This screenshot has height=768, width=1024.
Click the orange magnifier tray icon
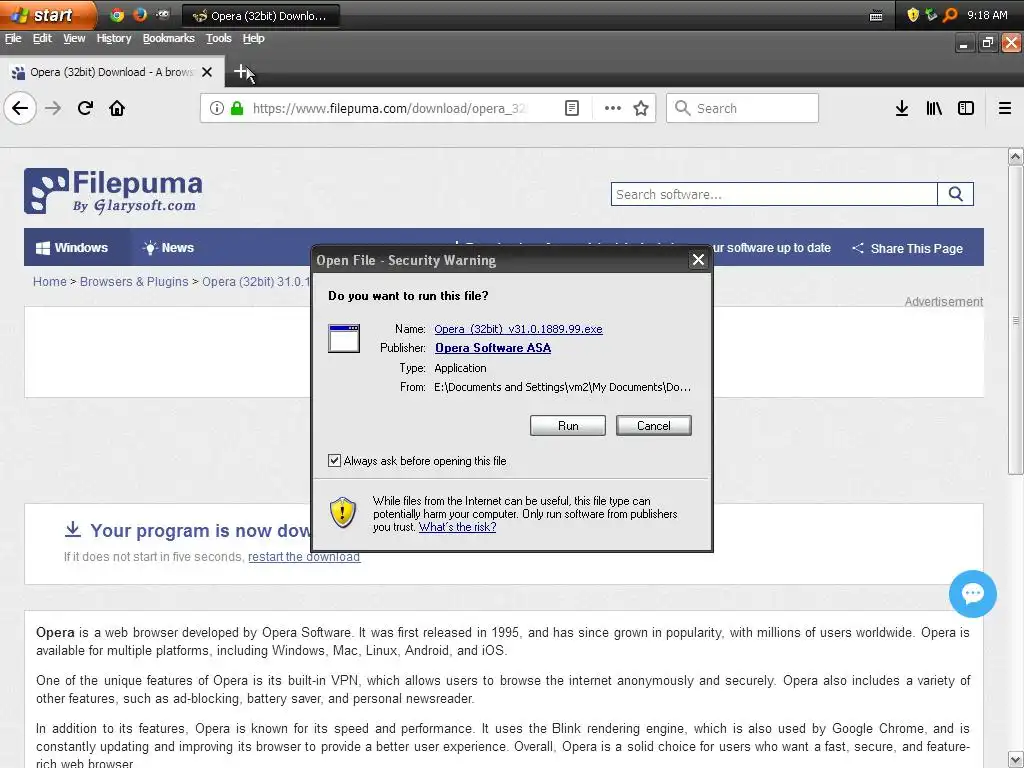pyautogui.click(x=950, y=15)
